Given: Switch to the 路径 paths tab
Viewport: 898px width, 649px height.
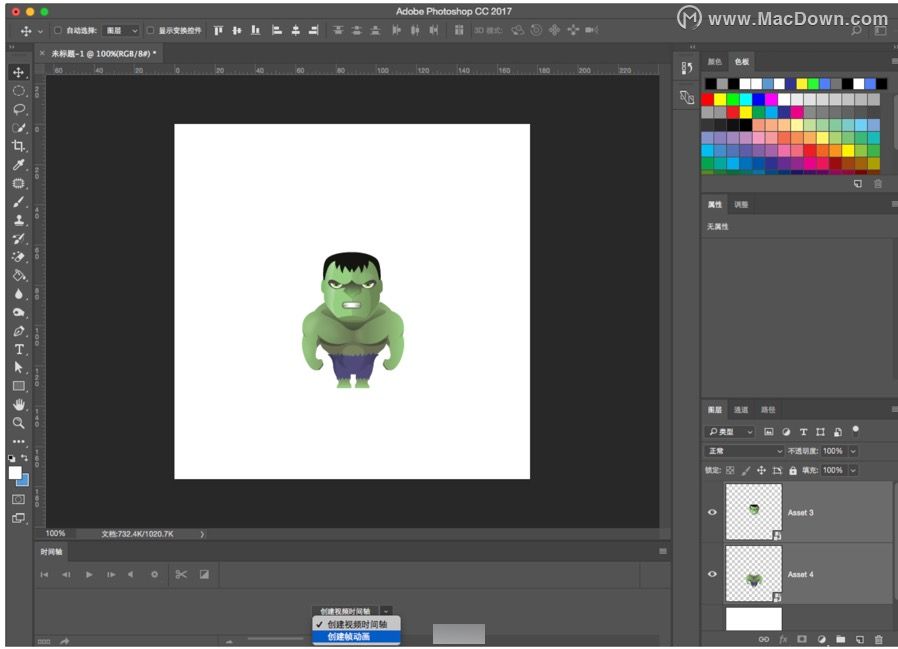Looking at the screenshot, I should [767, 410].
